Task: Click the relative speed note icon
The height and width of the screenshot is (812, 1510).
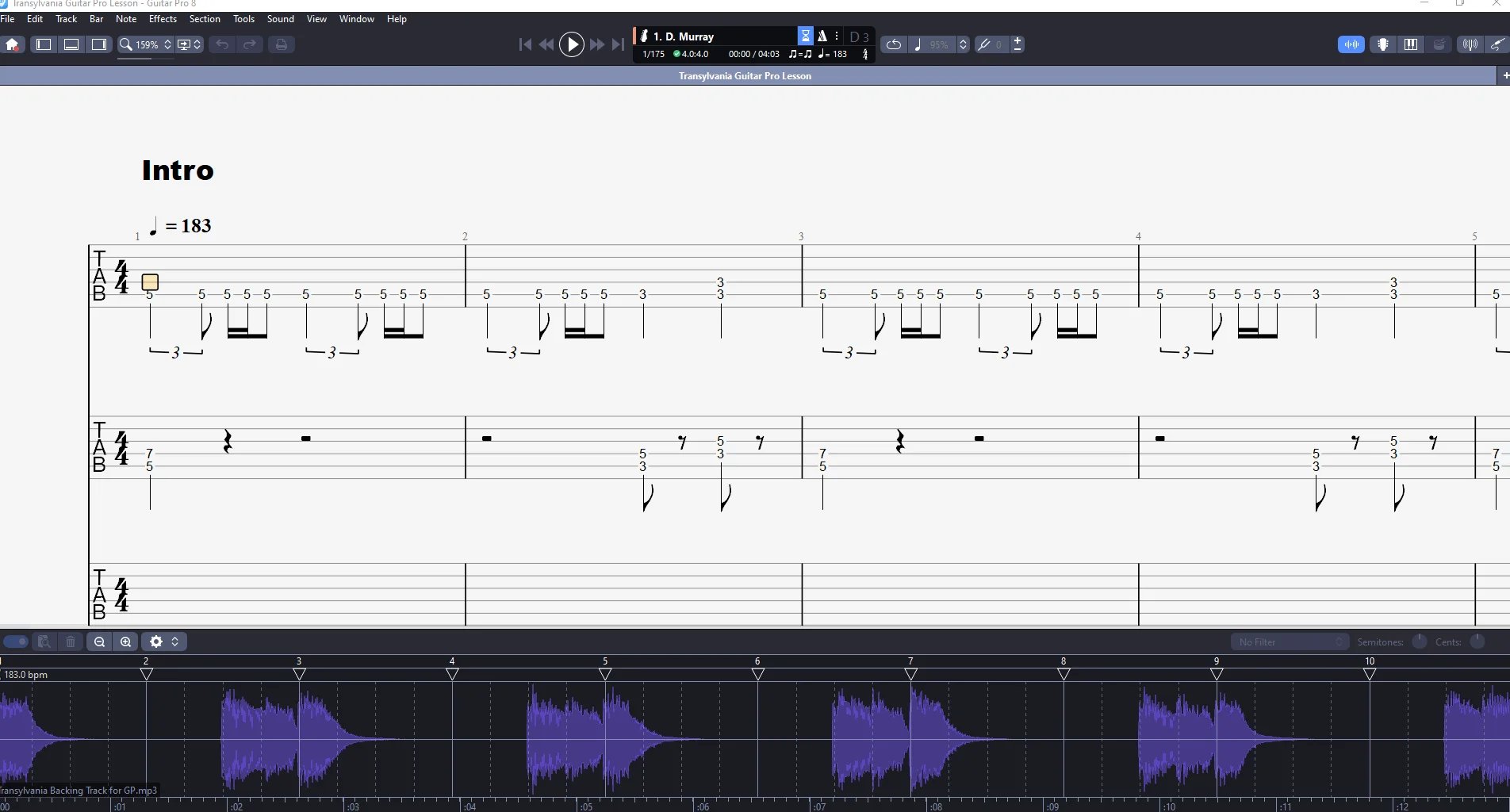Action: pos(918,44)
